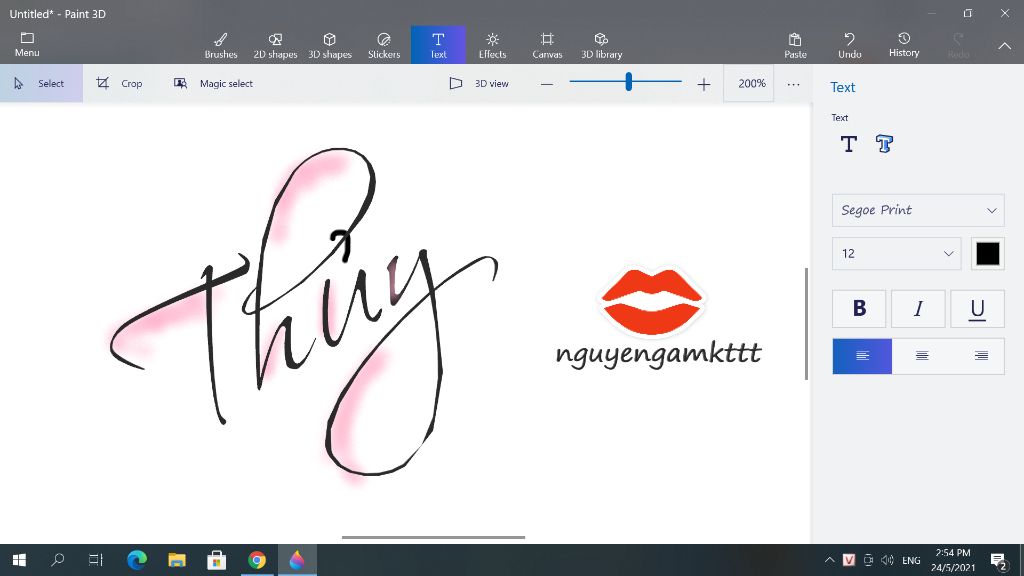Select the 2D text option
Viewport: 1024px width, 576px height.
pyautogui.click(x=848, y=144)
